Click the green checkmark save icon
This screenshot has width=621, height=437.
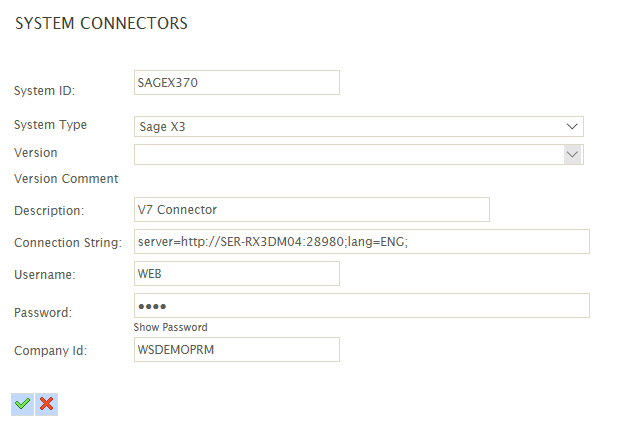click(22, 403)
